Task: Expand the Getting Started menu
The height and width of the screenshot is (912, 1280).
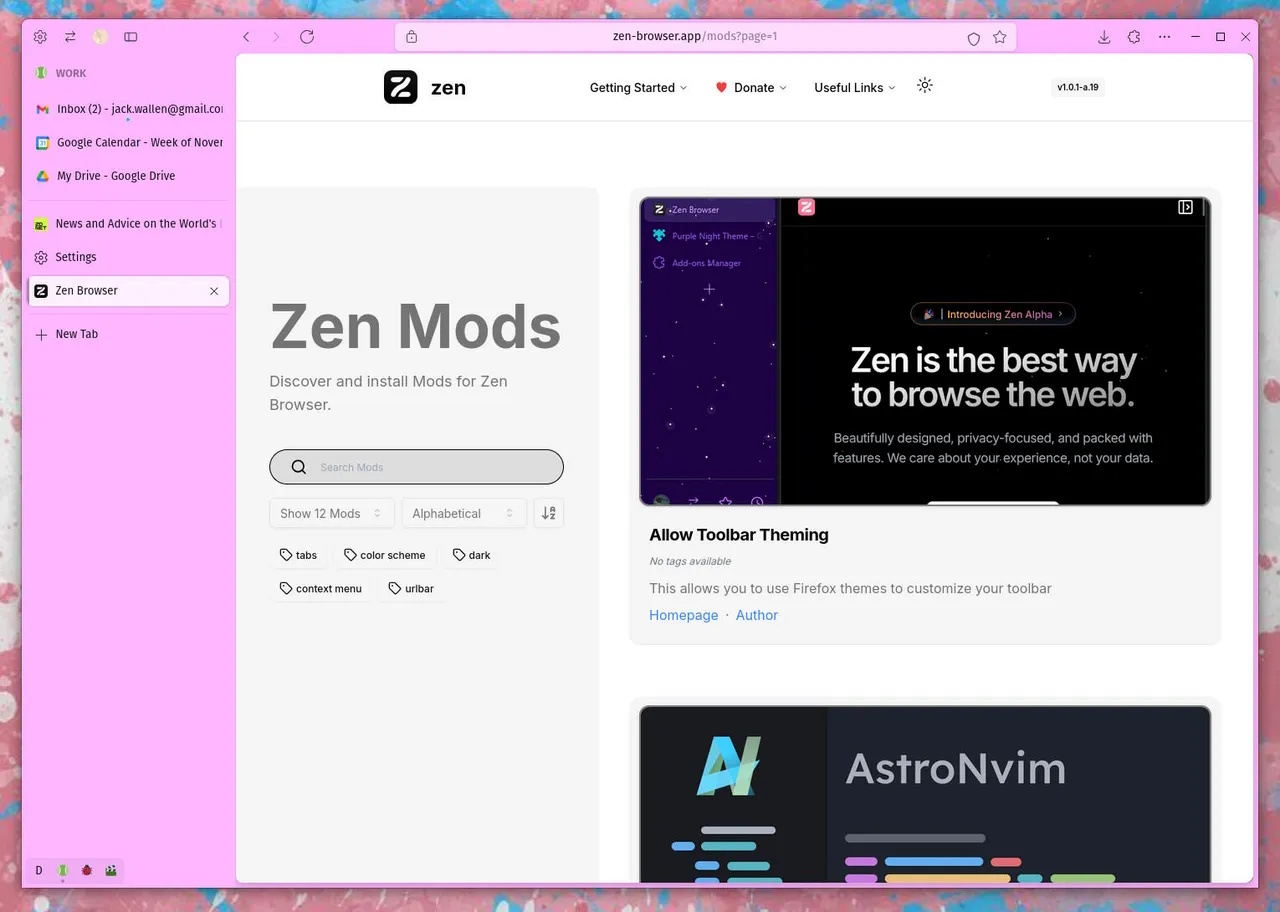Action: [x=639, y=88]
